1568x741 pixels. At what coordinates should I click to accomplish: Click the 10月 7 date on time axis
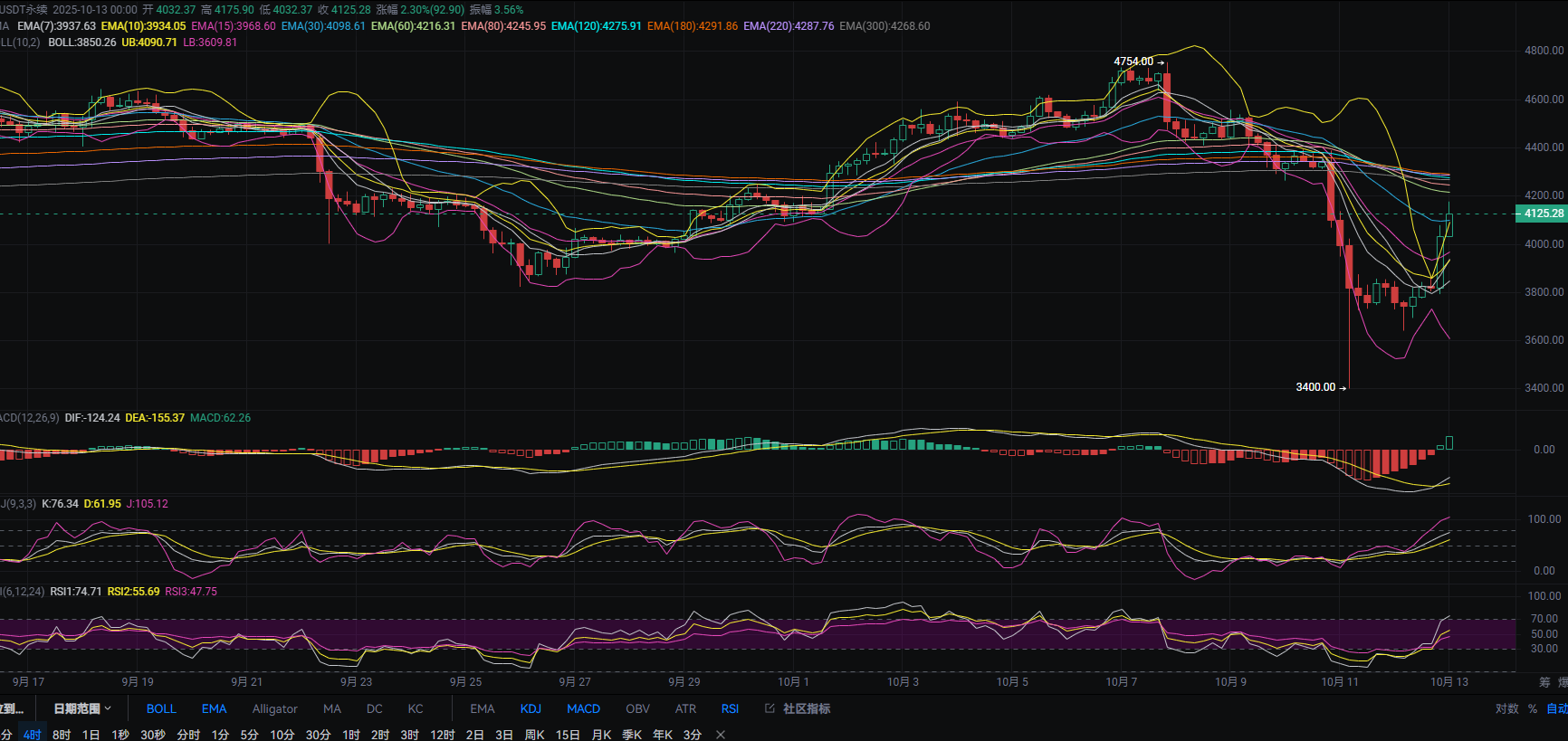[x=1121, y=682]
